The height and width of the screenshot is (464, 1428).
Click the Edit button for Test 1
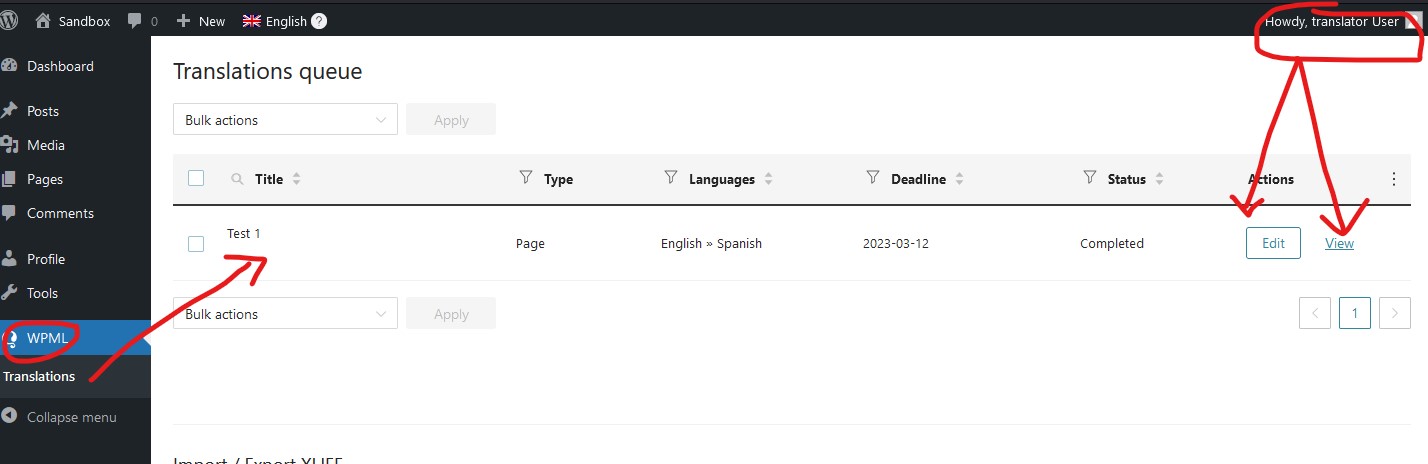click(1273, 243)
